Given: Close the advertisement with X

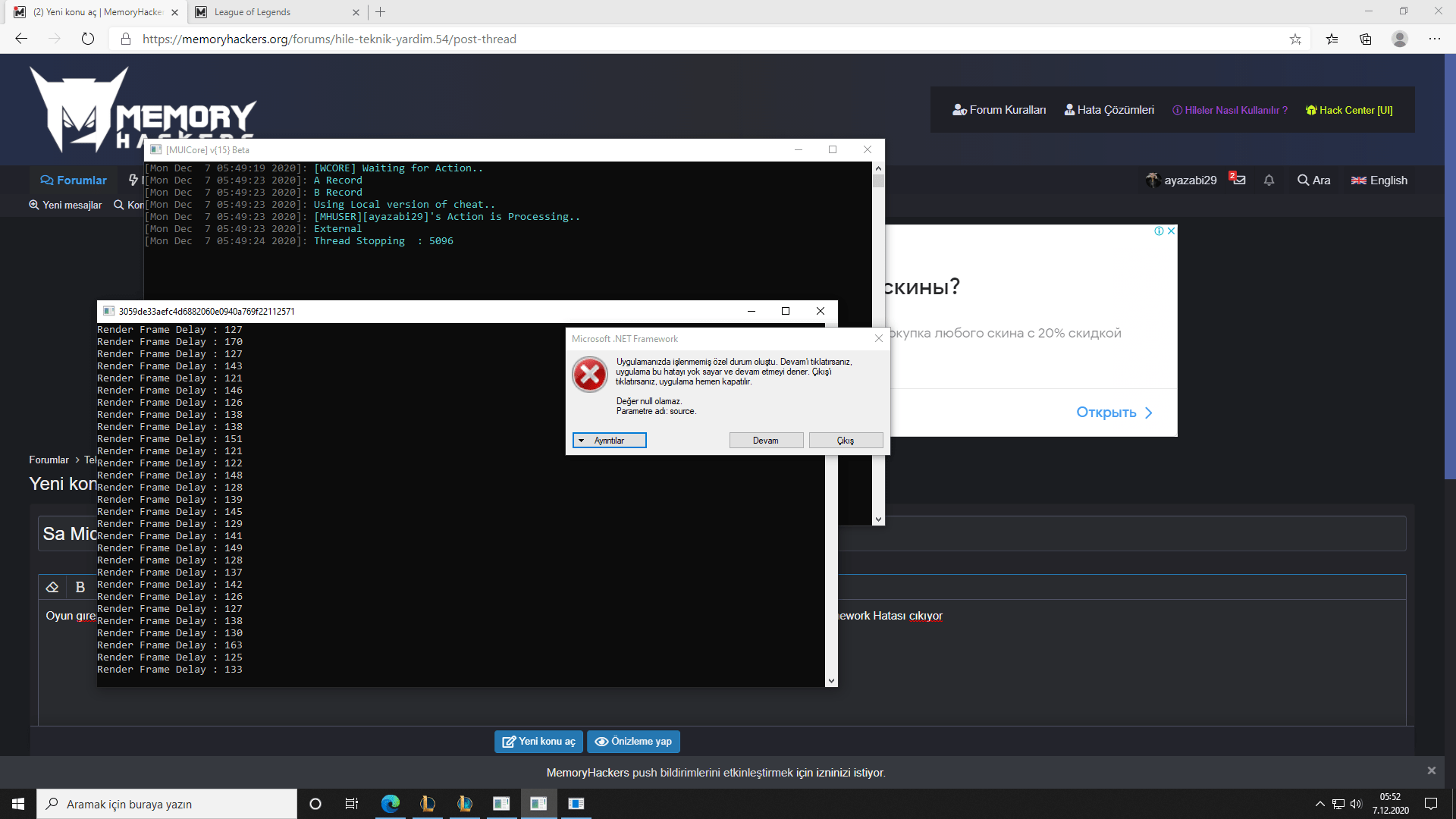Looking at the screenshot, I should [1172, 231].
